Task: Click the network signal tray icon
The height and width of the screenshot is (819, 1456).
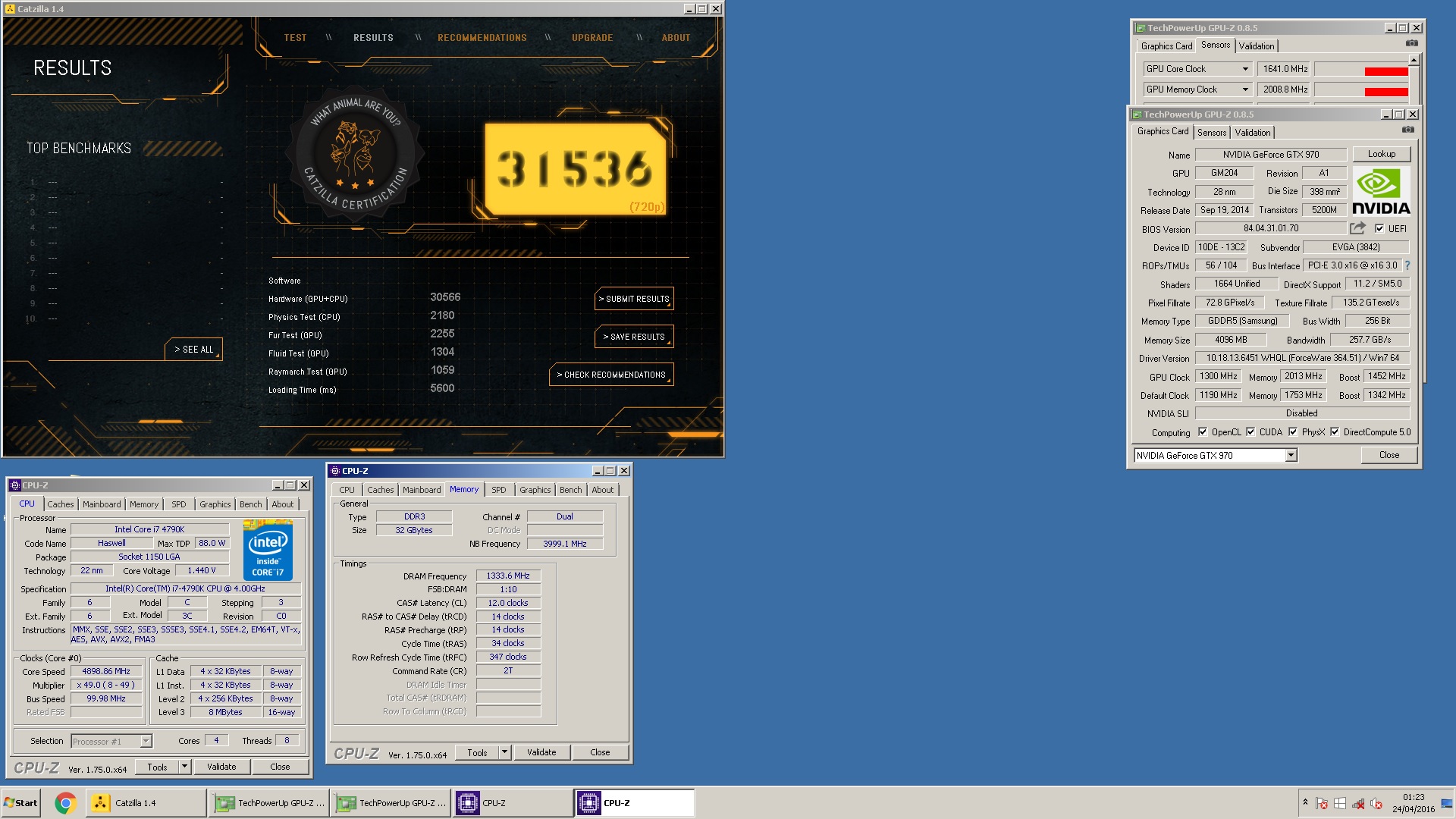Action: pyautogui.click(x=1358, y=803)
